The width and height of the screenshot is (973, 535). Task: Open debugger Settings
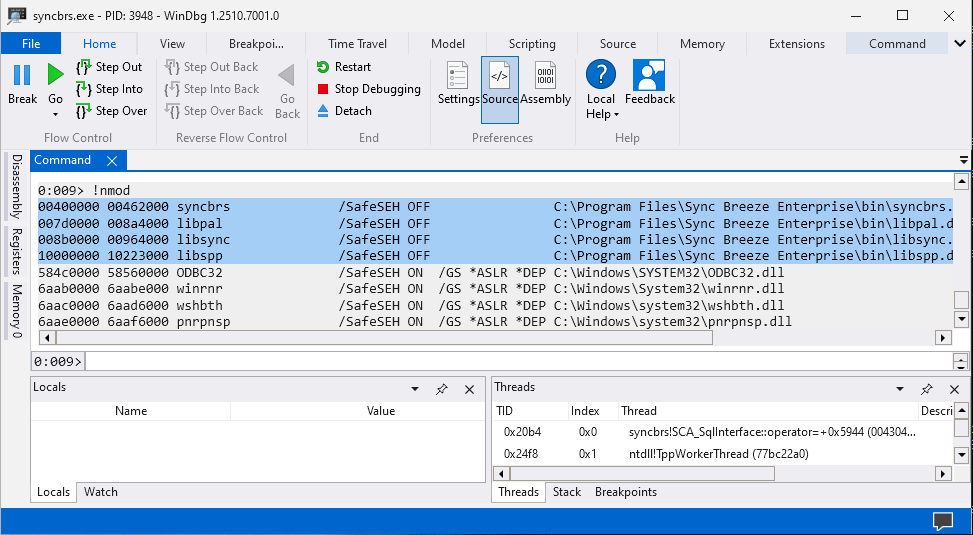pos(458,83)
